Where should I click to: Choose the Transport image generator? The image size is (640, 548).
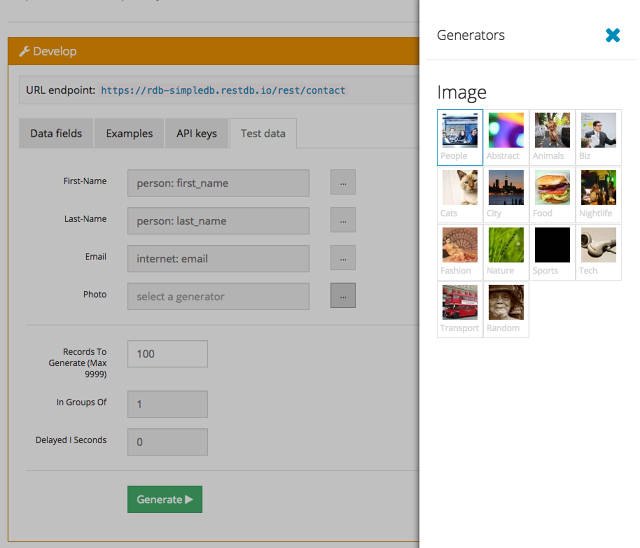460,309
